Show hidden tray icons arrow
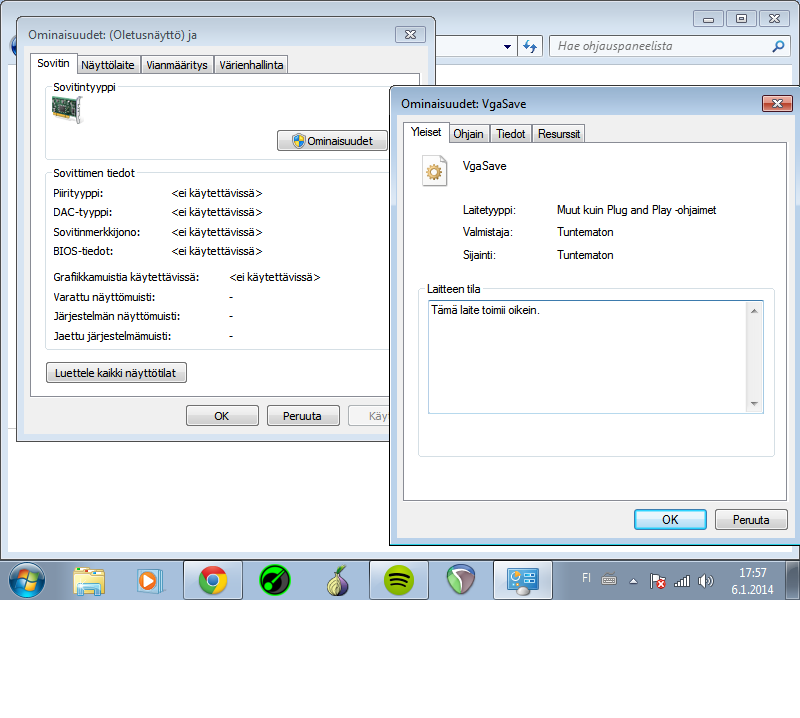The image size is (800, 718). [633, 581]
